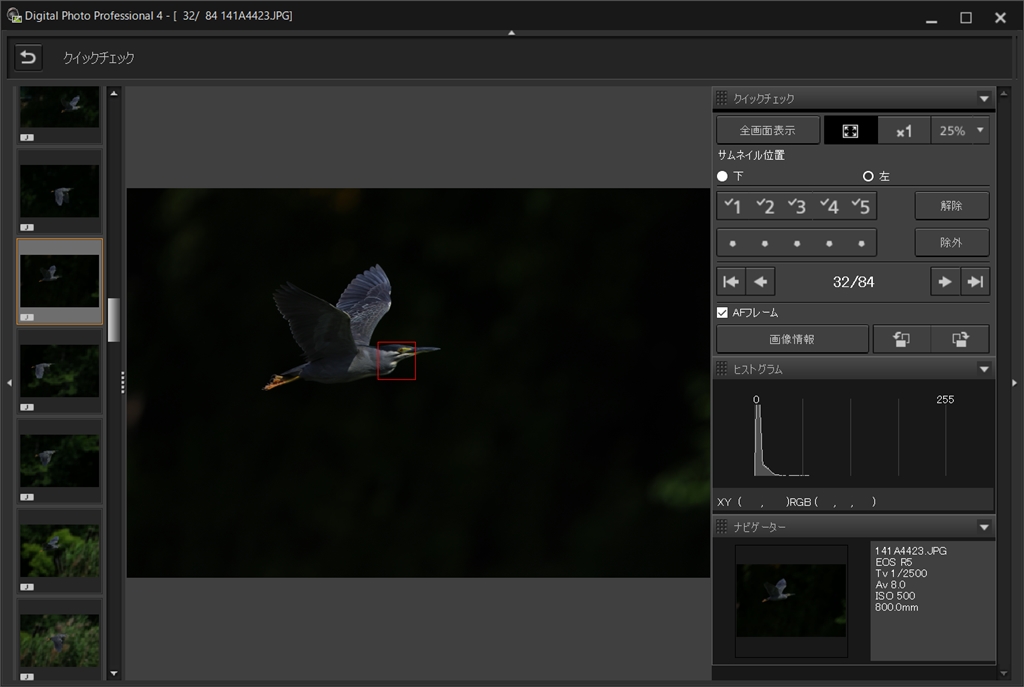The image size is (1024, 687).
Task: Switch to x1 actual size view
Action: coord(904,131)
